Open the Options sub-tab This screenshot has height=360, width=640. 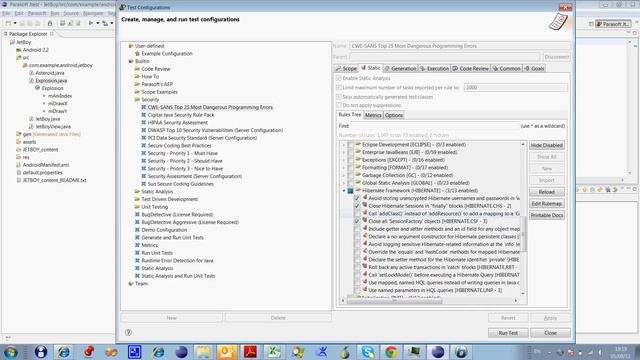pyautogui.click(x=394, y=116)
